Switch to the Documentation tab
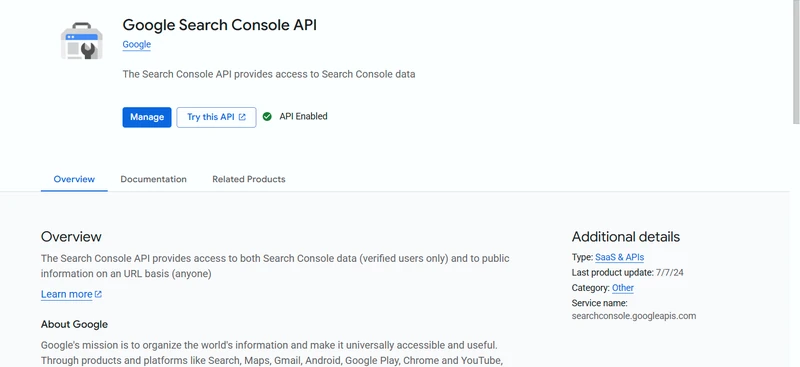 tap(154, 179)
